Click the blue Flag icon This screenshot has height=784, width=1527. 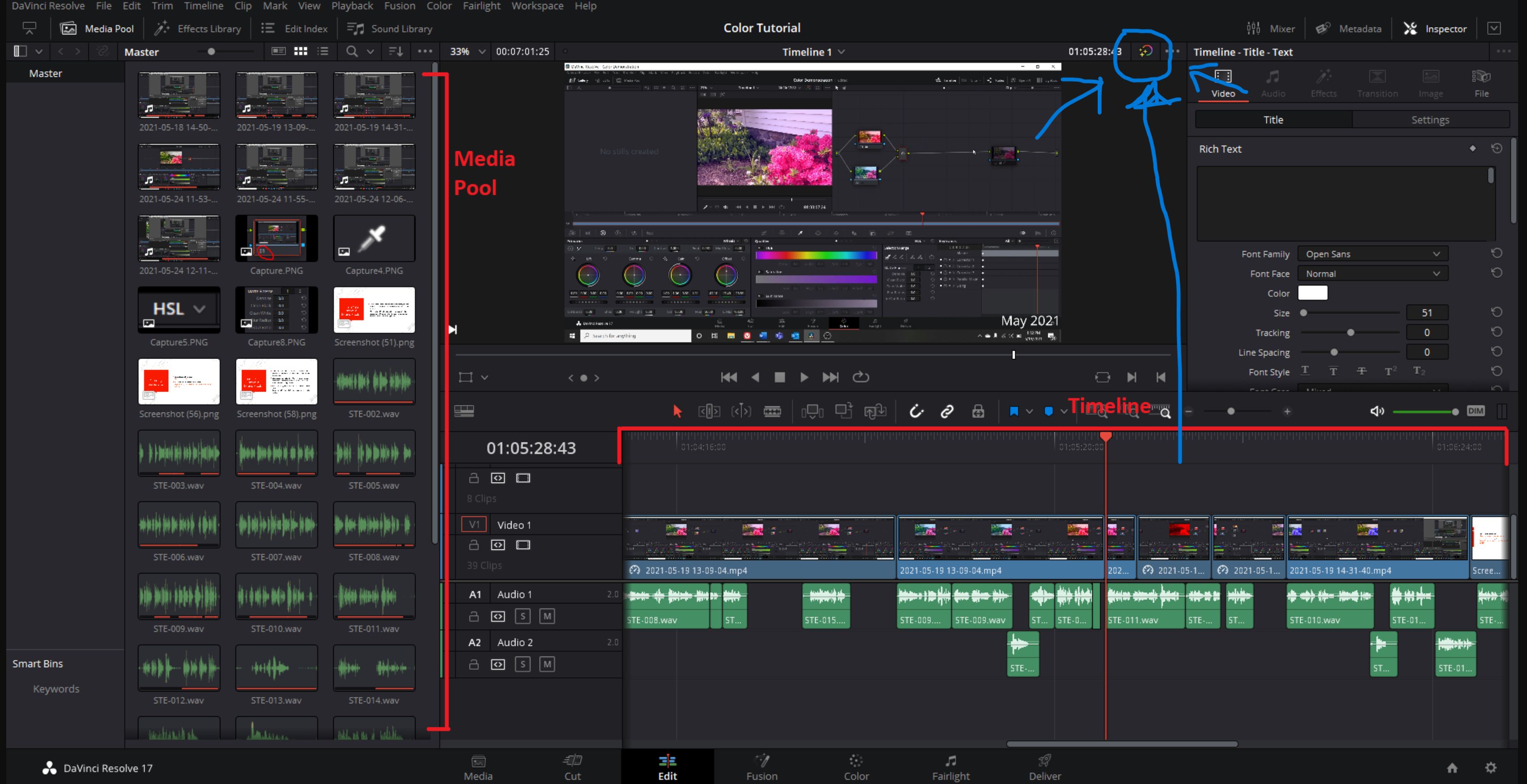(x=1014, y=411)
